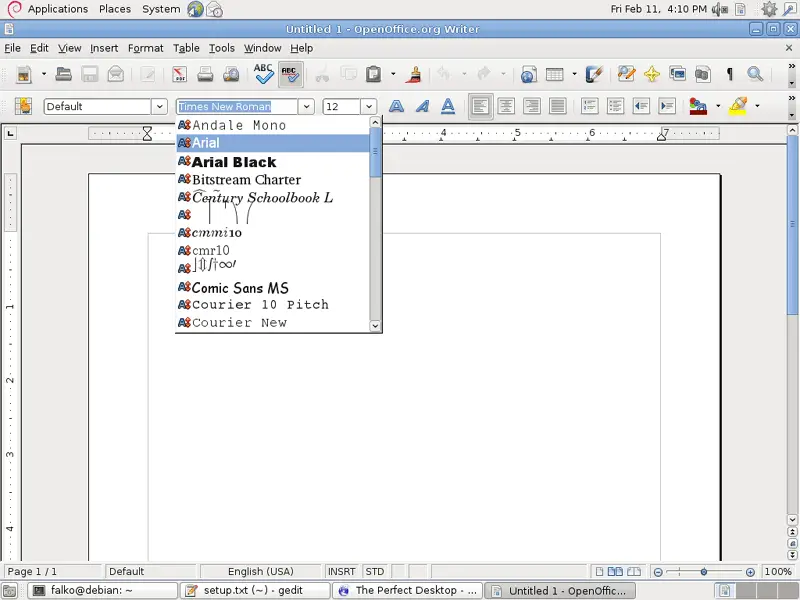Open a file with the Open folder icon
This screenshot has height=600, width=800.
pos(63,74)
